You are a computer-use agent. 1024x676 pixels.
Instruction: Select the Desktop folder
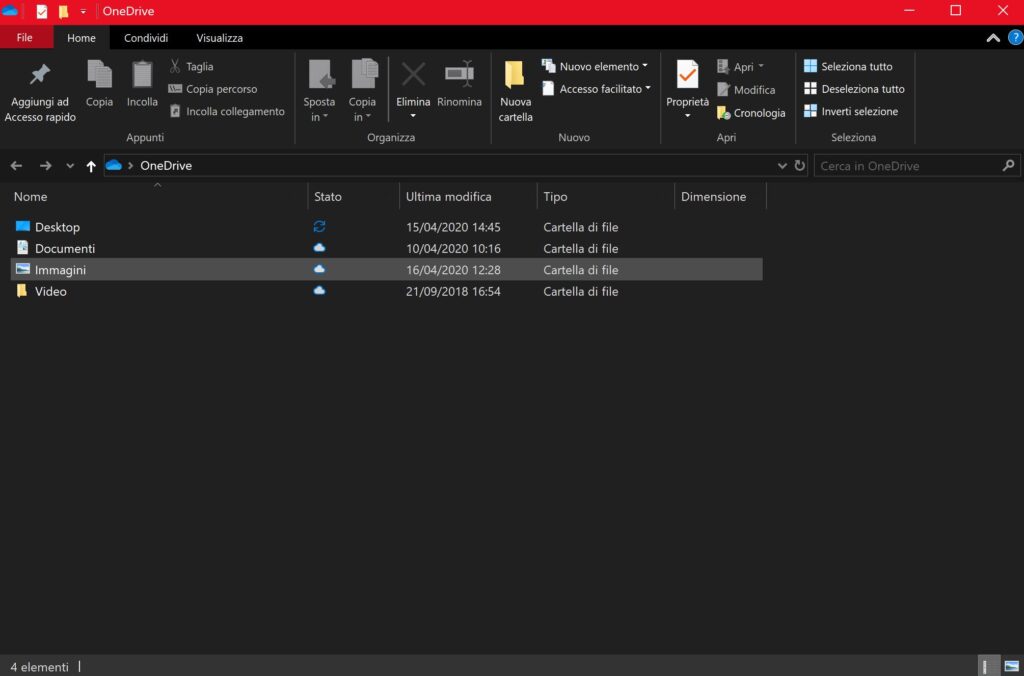(x=387, y=227)
